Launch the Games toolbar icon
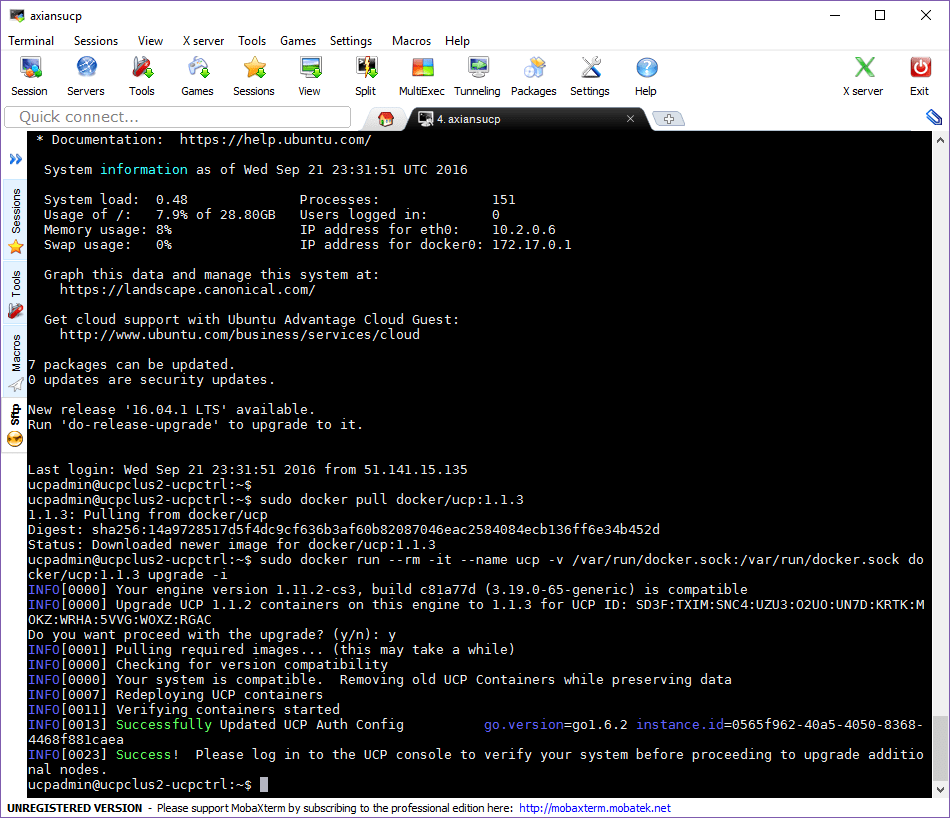Viewport: 950px width, 818px height. [197, 76]
